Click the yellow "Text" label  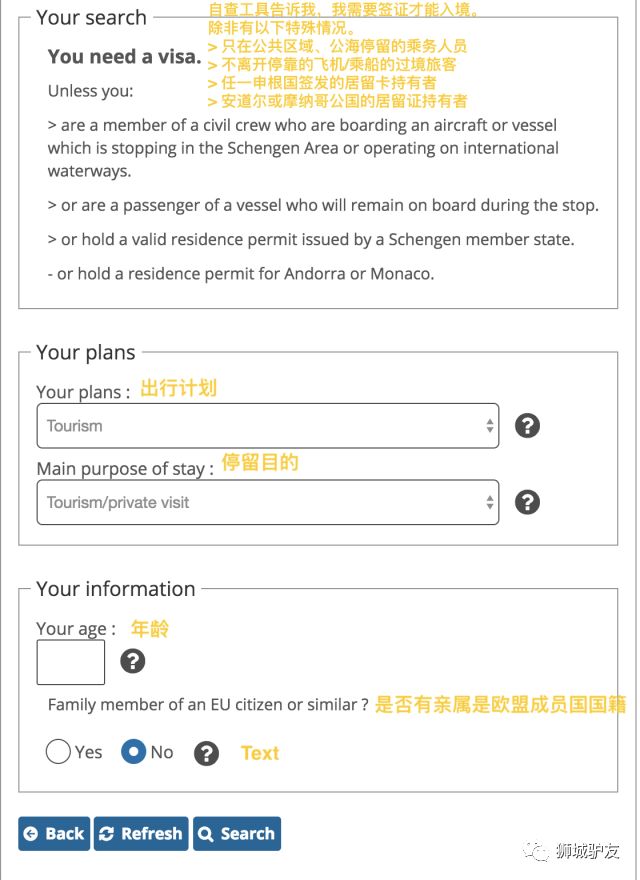[x=260, y=753]
